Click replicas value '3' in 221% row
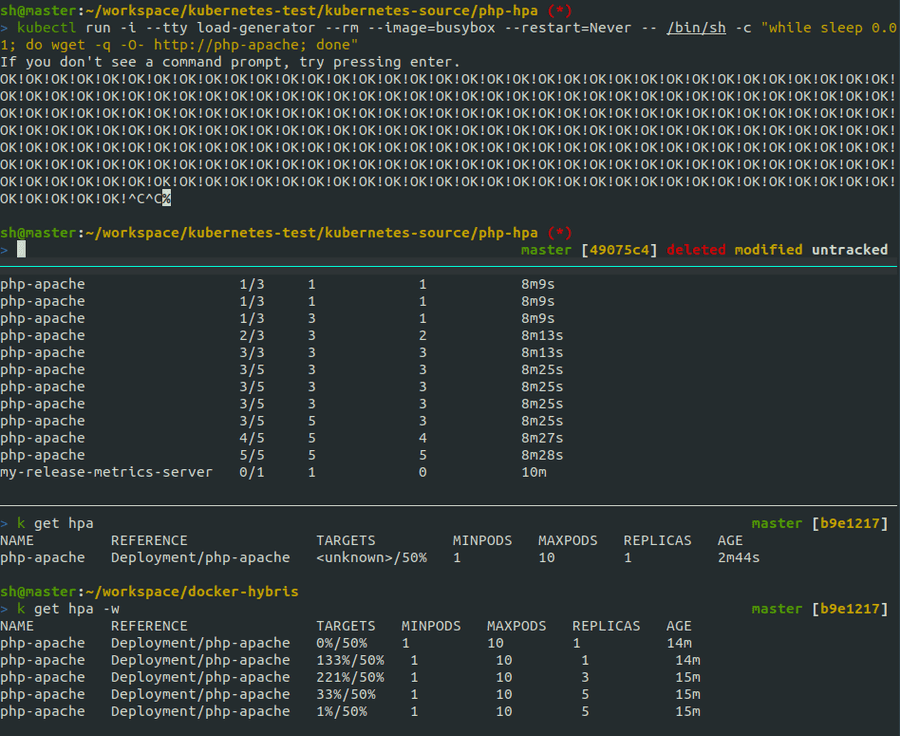This screenshot has width=900, height=736. tap(585, 678)
